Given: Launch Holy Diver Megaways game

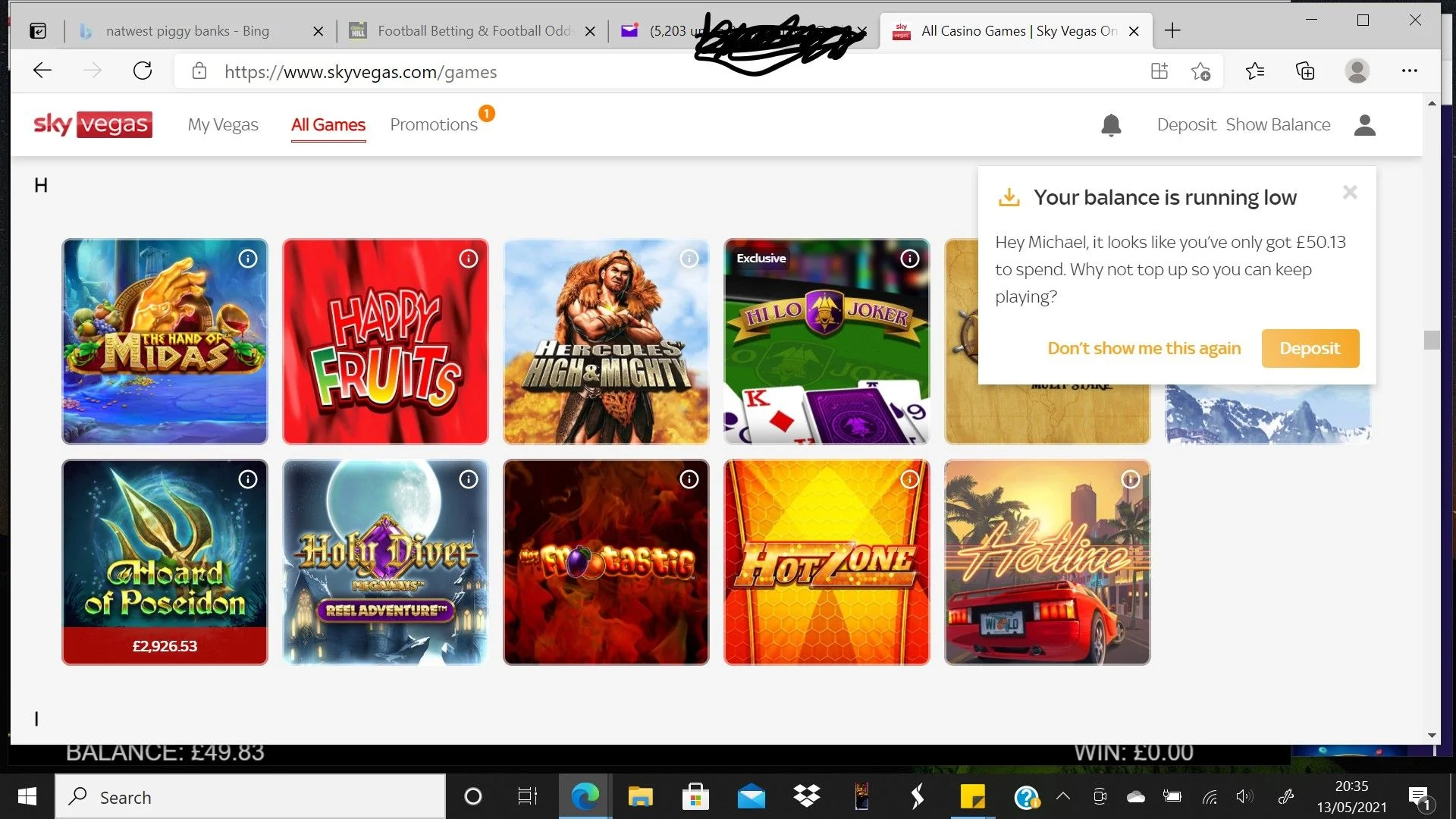Looking at the screenshot, I should (385, 562).
